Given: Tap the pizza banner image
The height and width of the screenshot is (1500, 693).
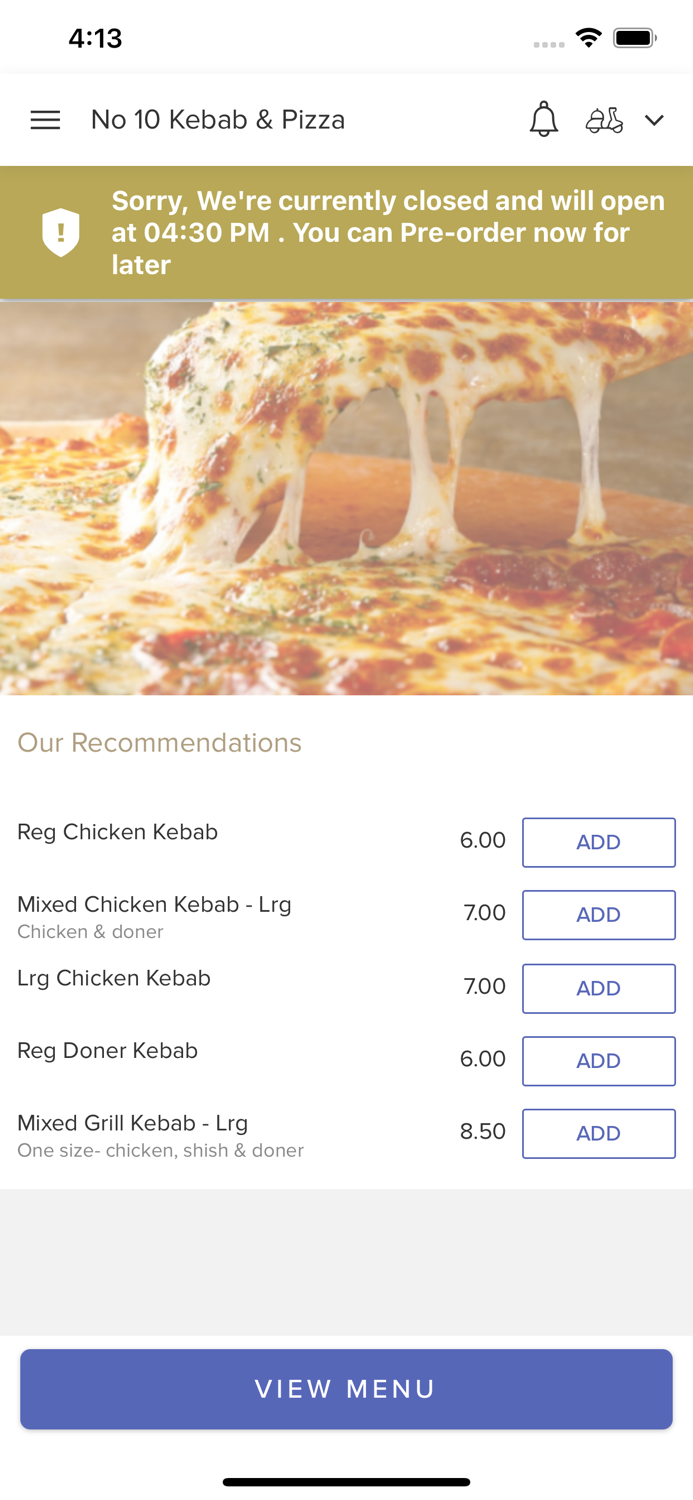Looking at the screenshot, I should (346, 495).
